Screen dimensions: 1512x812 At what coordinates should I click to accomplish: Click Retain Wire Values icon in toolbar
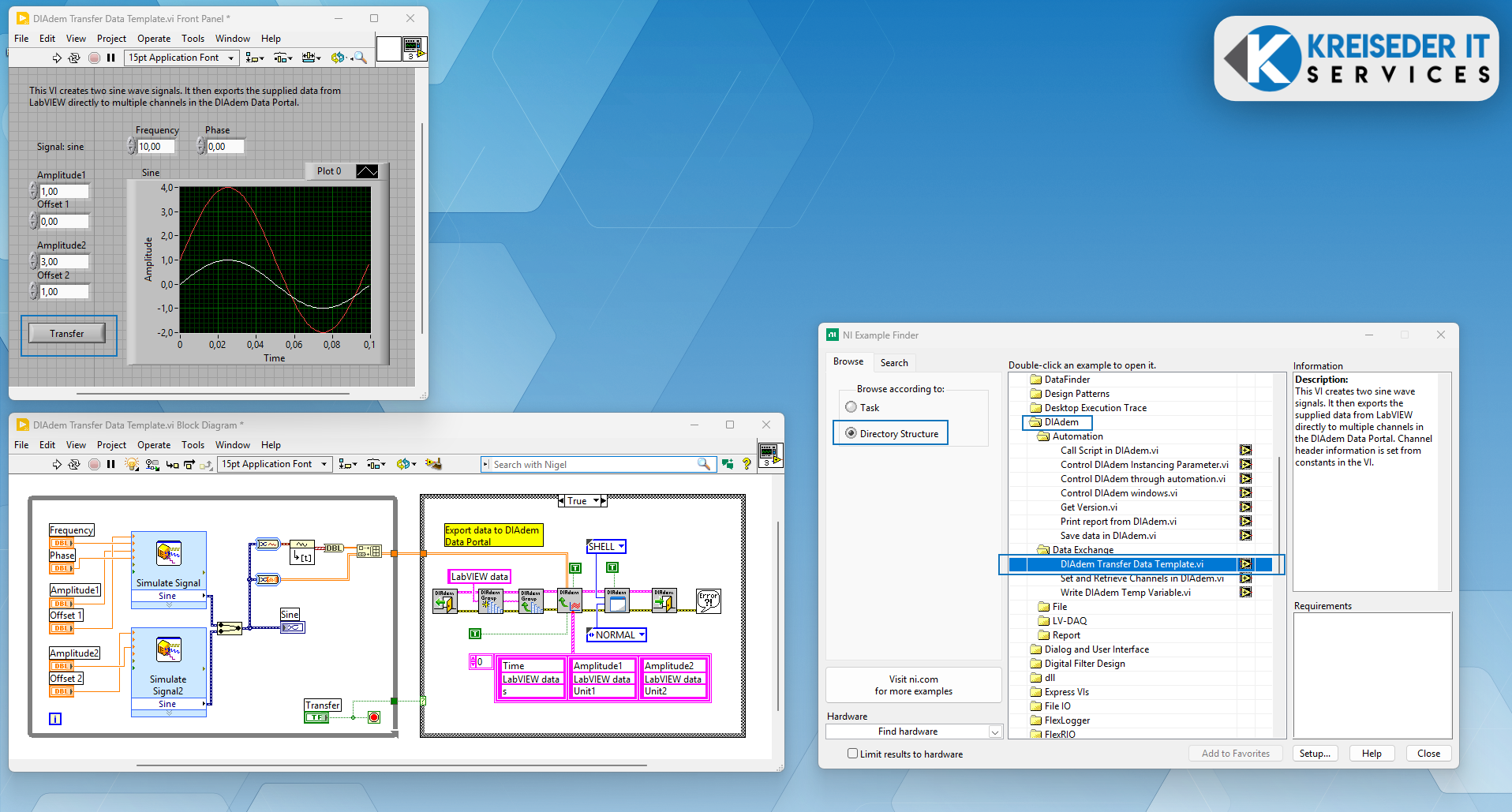(152, 464)
